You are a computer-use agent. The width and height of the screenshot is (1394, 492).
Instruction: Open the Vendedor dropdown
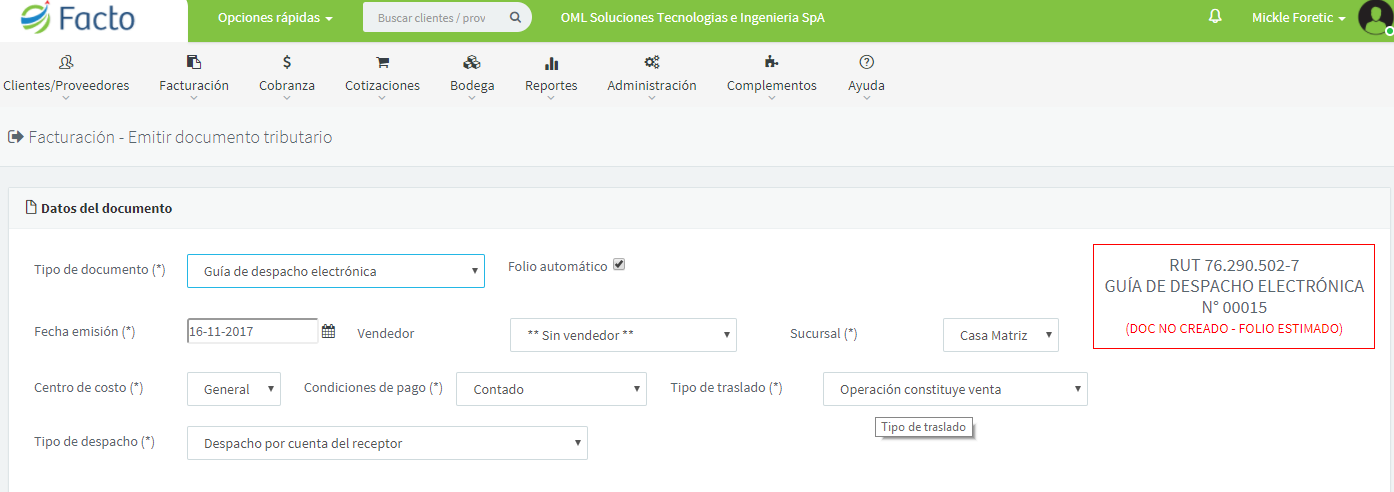pyautogui.click(x=623, y=335)
